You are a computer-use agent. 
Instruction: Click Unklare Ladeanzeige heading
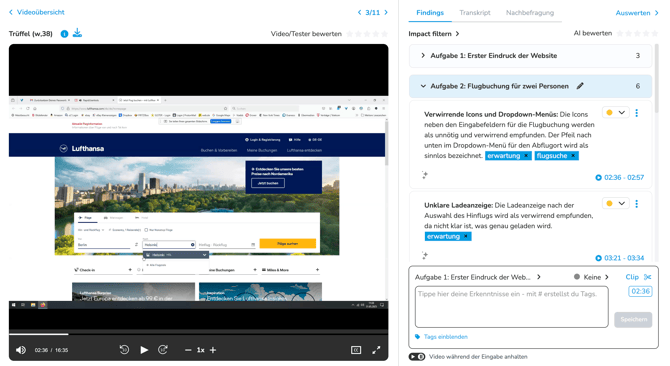(458, 205)
